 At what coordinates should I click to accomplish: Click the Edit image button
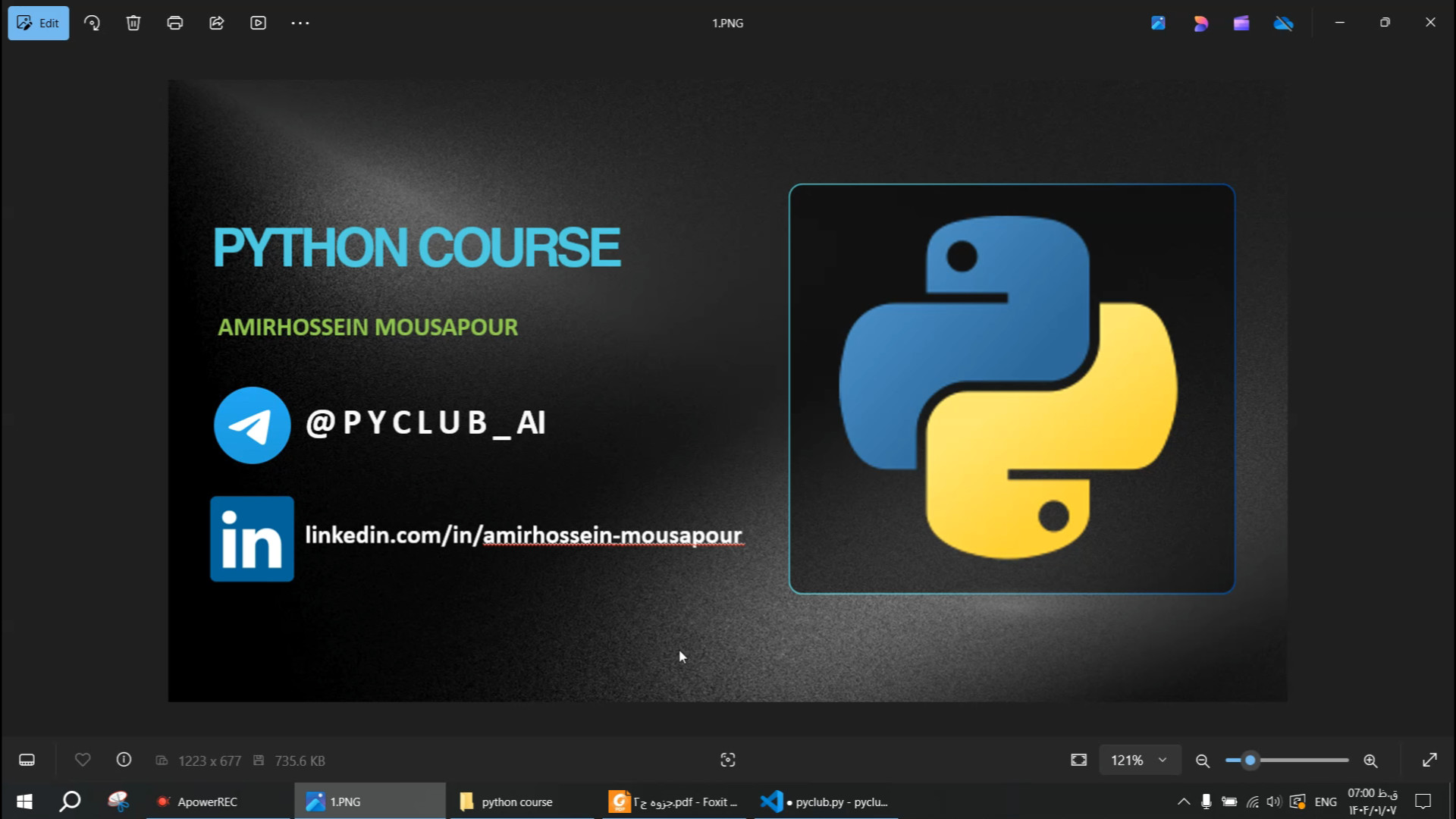(x=39, y=23)
